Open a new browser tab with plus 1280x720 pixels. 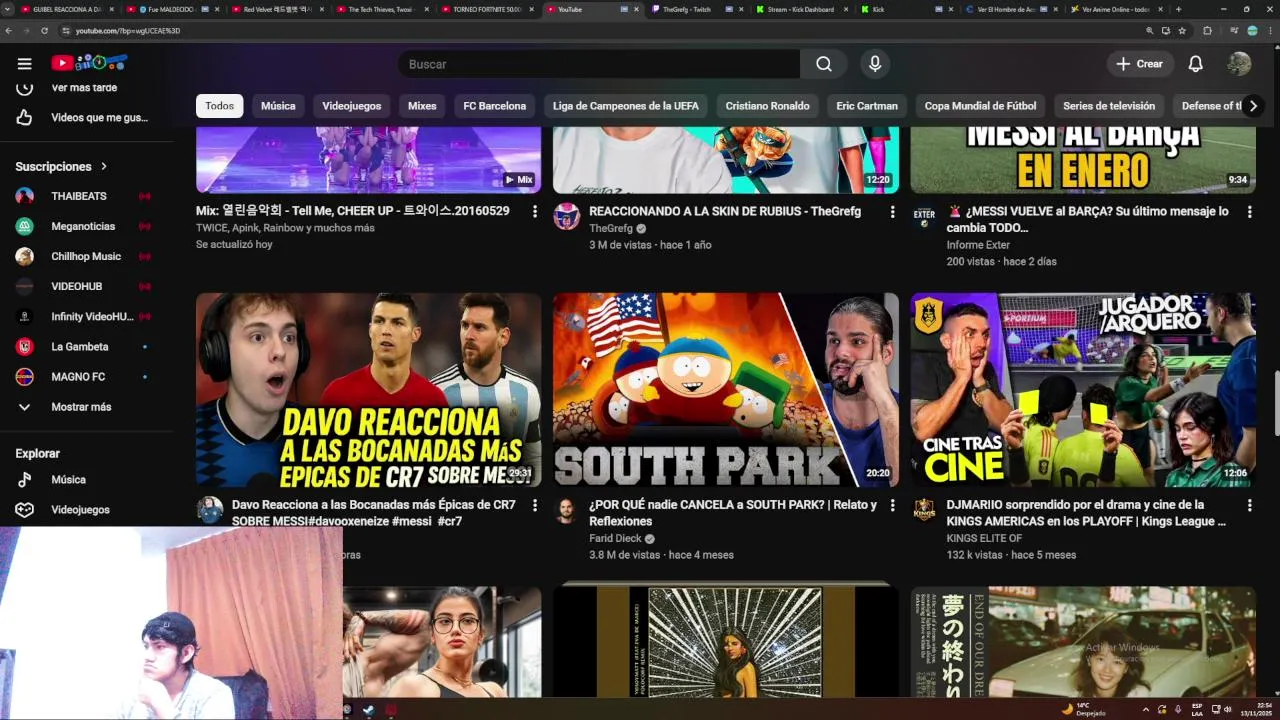coord(1178,9)
